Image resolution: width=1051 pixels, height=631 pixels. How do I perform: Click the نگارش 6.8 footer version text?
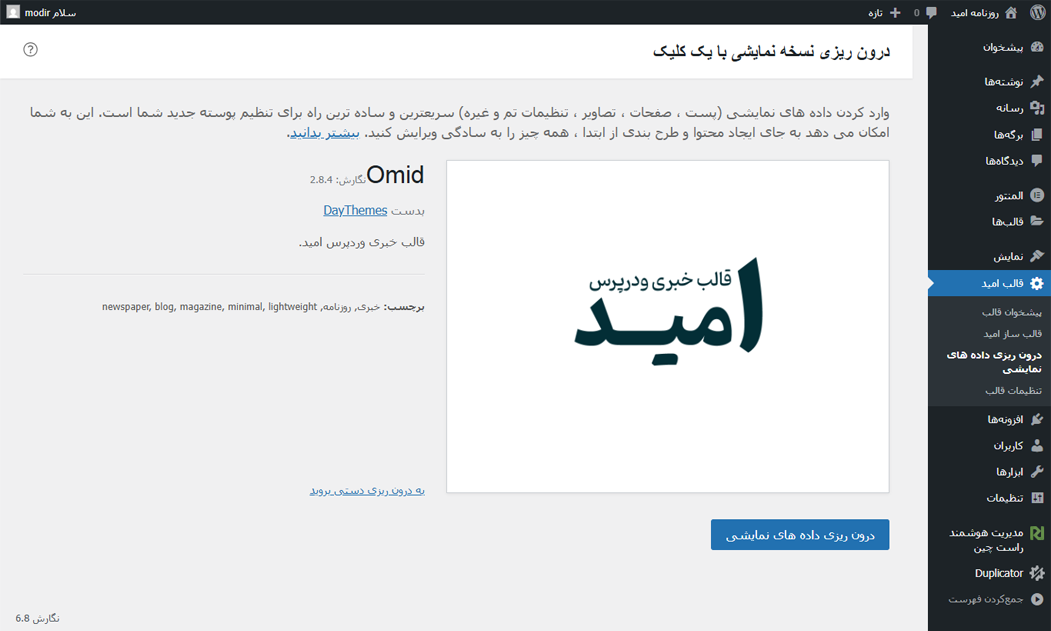38,618
